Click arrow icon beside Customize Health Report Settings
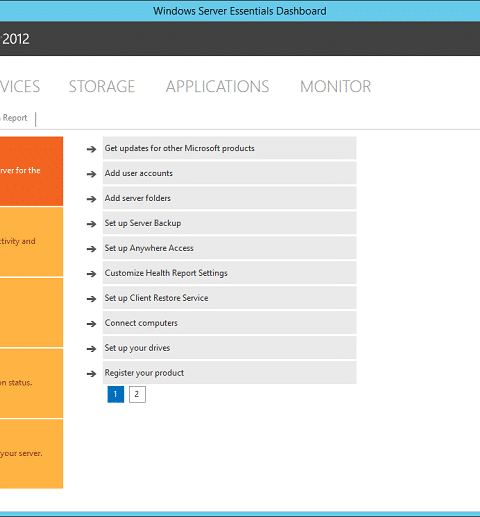 pos(91,274)
